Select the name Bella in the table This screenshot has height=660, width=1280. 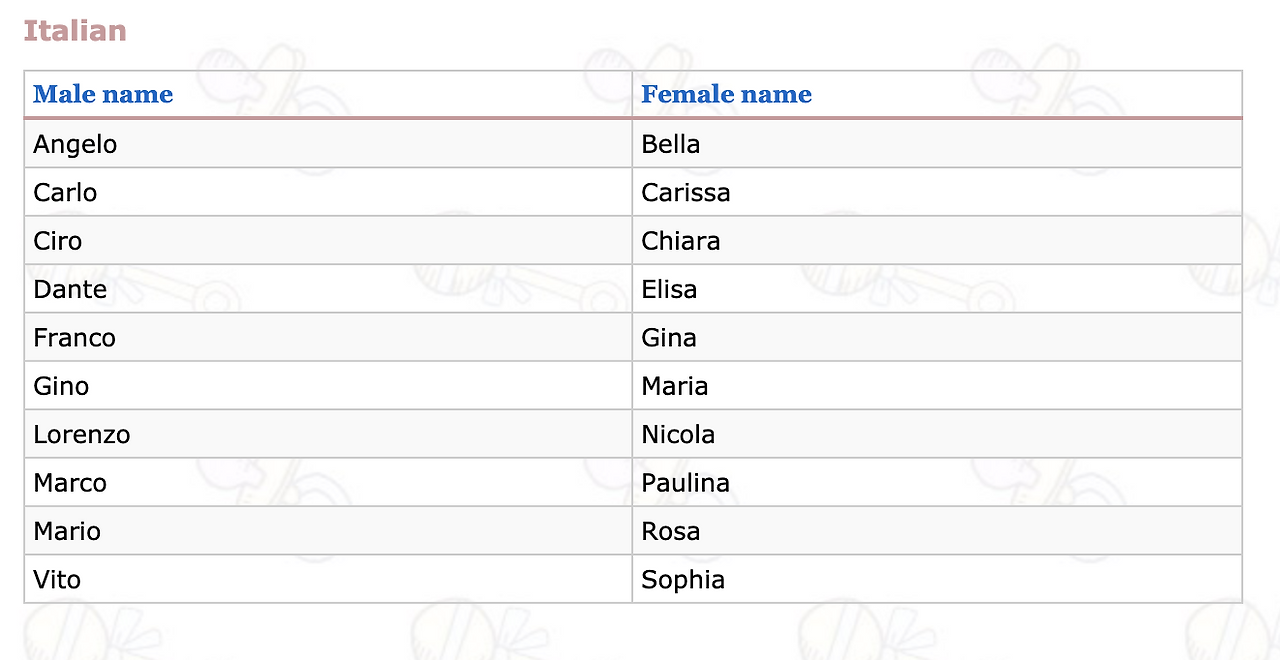click(670, 144)
